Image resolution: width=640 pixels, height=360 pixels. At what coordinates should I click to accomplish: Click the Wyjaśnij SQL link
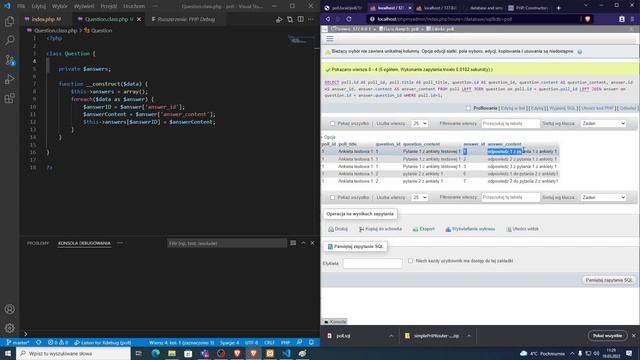562,108
